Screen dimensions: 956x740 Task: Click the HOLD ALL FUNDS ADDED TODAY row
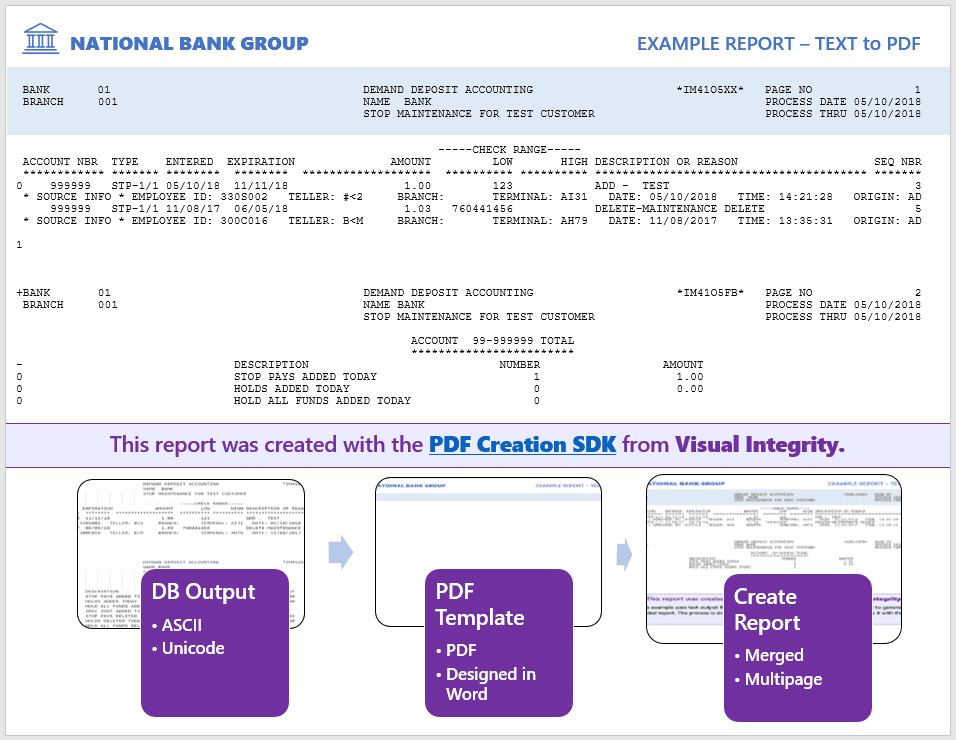pos(387,400)
